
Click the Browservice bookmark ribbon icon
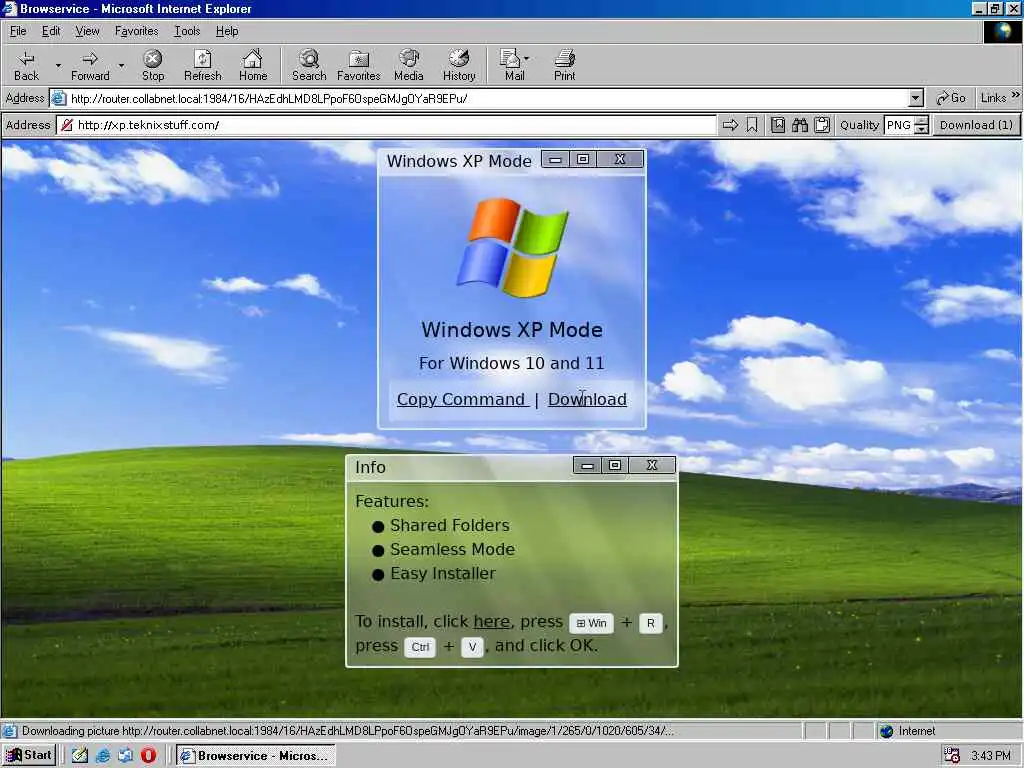point(752,125)
